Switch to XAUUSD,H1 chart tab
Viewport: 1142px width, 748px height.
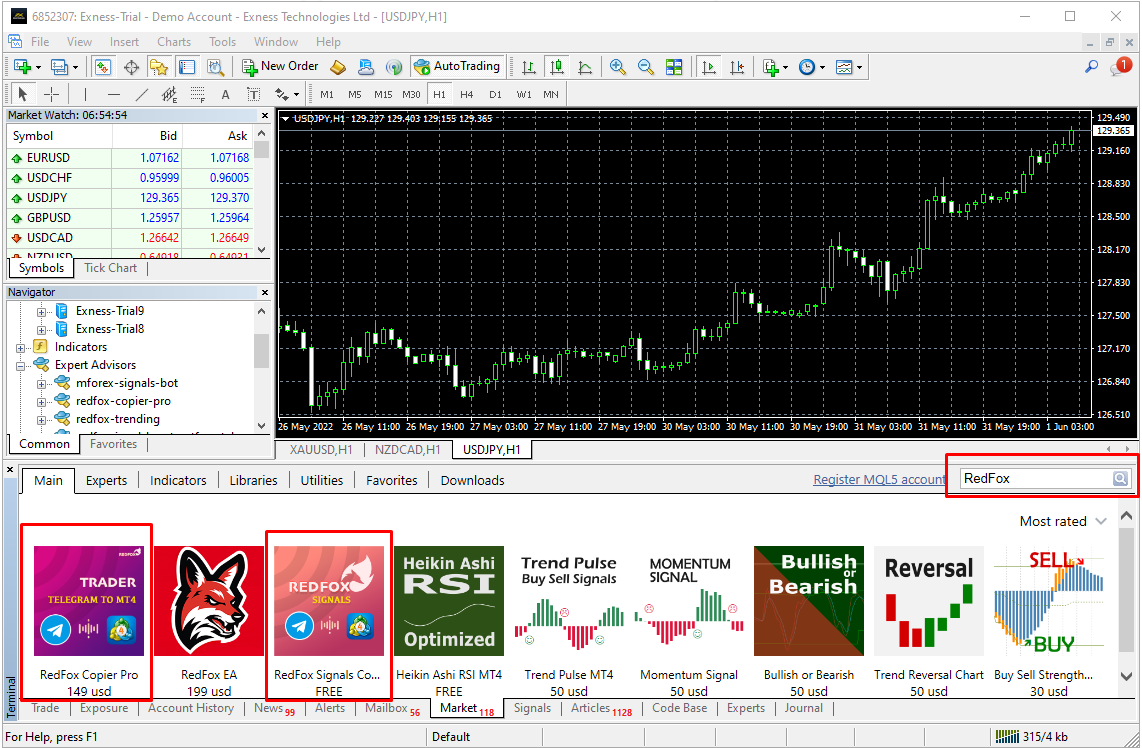[x=320, y=449]
